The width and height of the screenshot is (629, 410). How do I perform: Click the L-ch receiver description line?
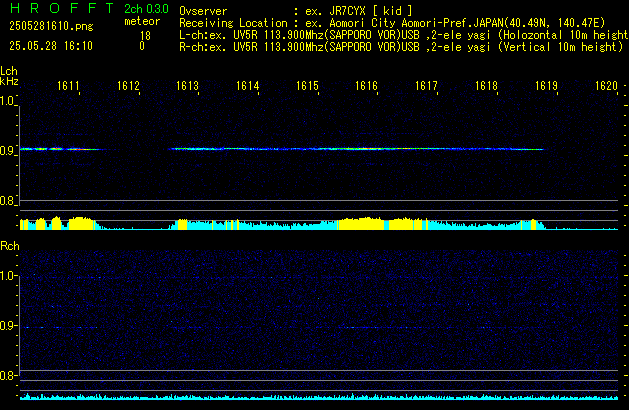click(404, 35)
